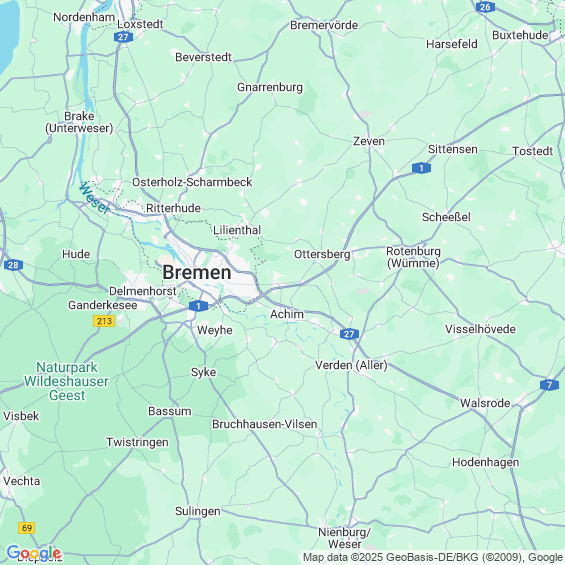Click the Map data attribution text

(432, 557)
